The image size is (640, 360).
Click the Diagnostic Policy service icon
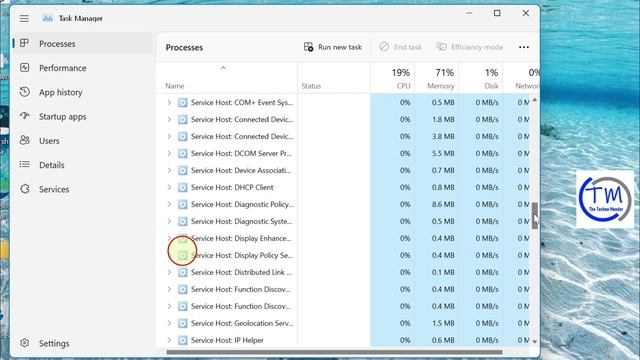[x=182, y=204]
